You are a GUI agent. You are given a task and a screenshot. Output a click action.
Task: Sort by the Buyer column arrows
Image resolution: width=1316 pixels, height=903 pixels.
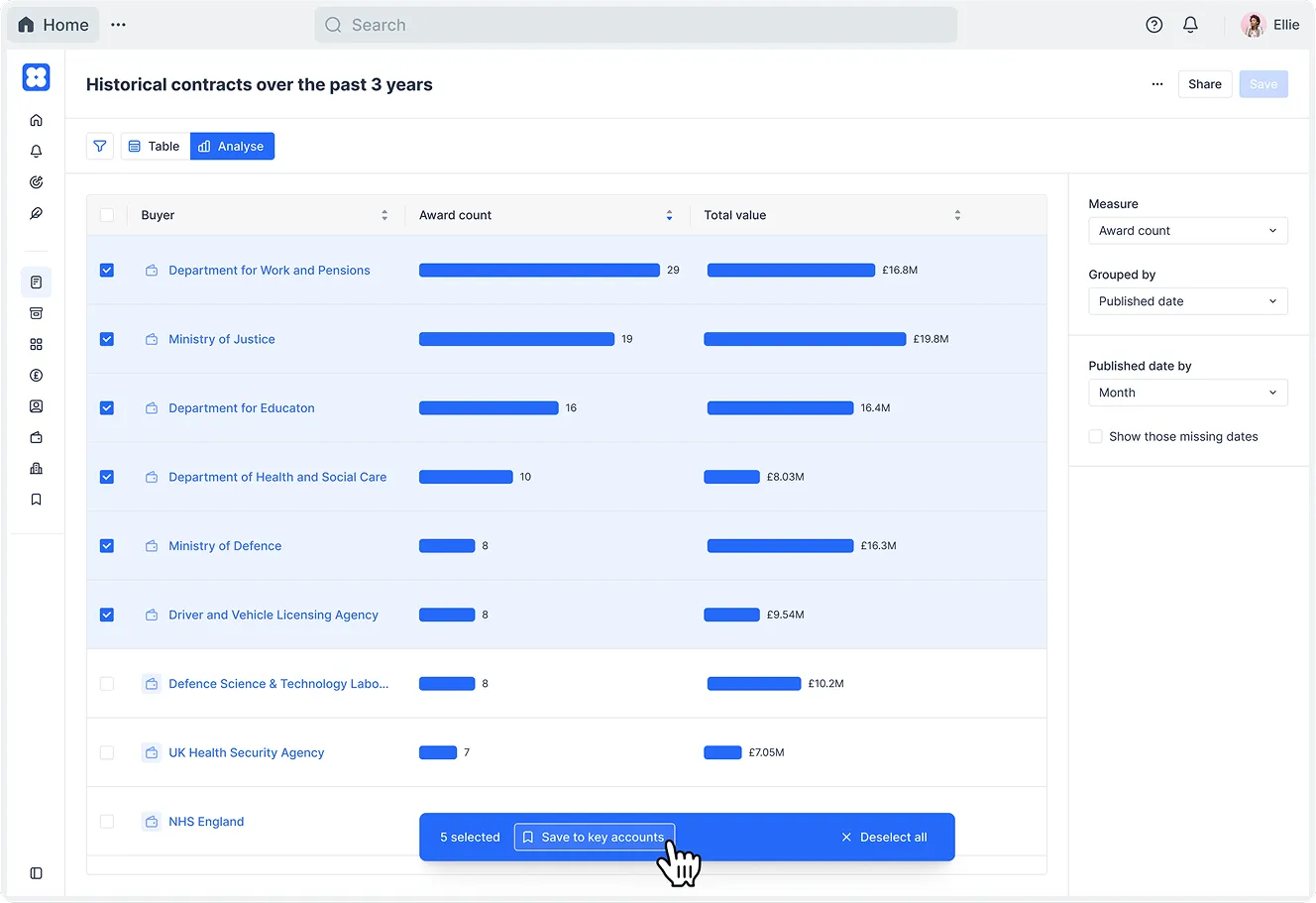384,215
